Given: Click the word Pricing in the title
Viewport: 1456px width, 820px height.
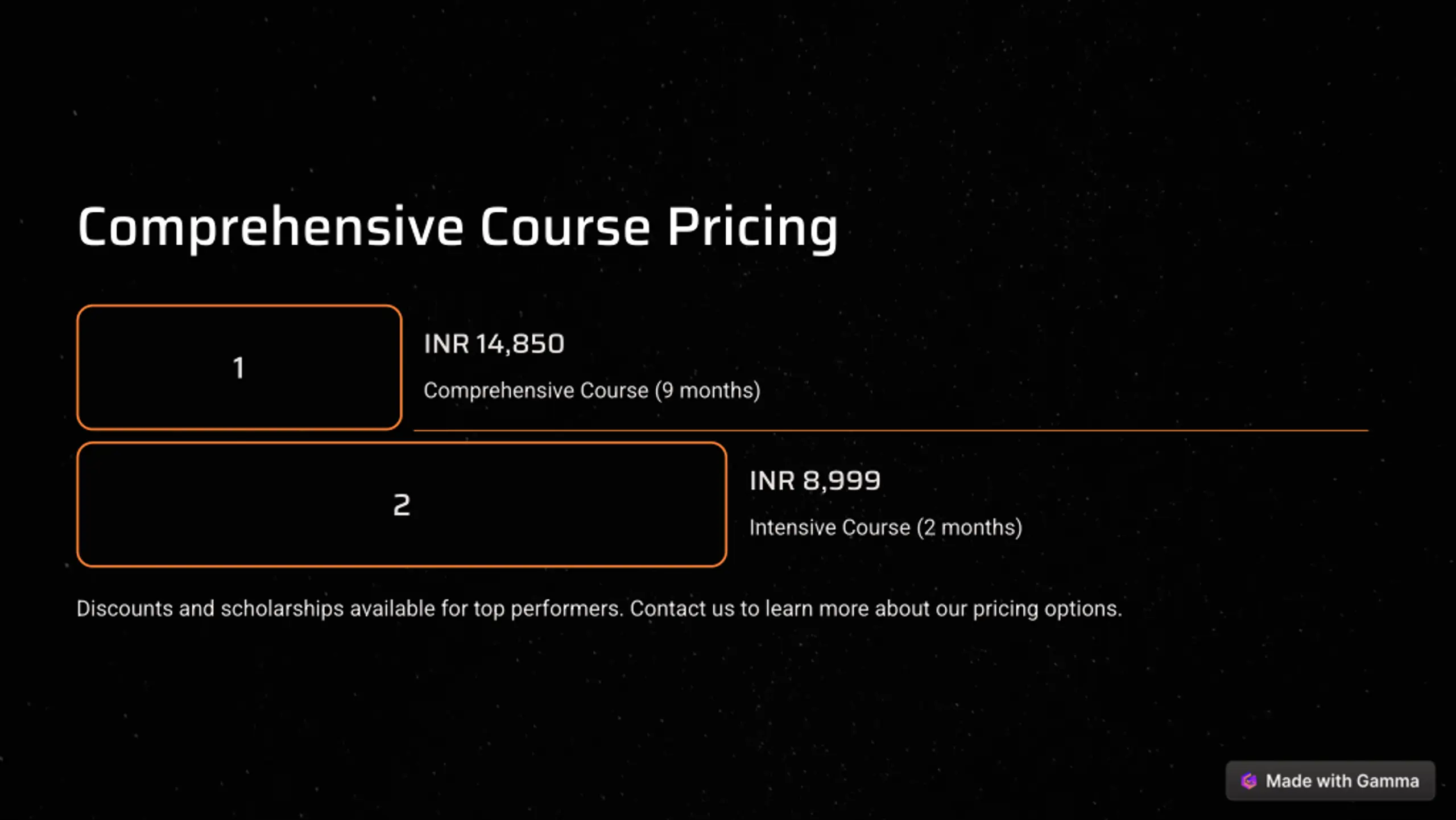Looking at the screenshot, I should click(x=752, y=229).
